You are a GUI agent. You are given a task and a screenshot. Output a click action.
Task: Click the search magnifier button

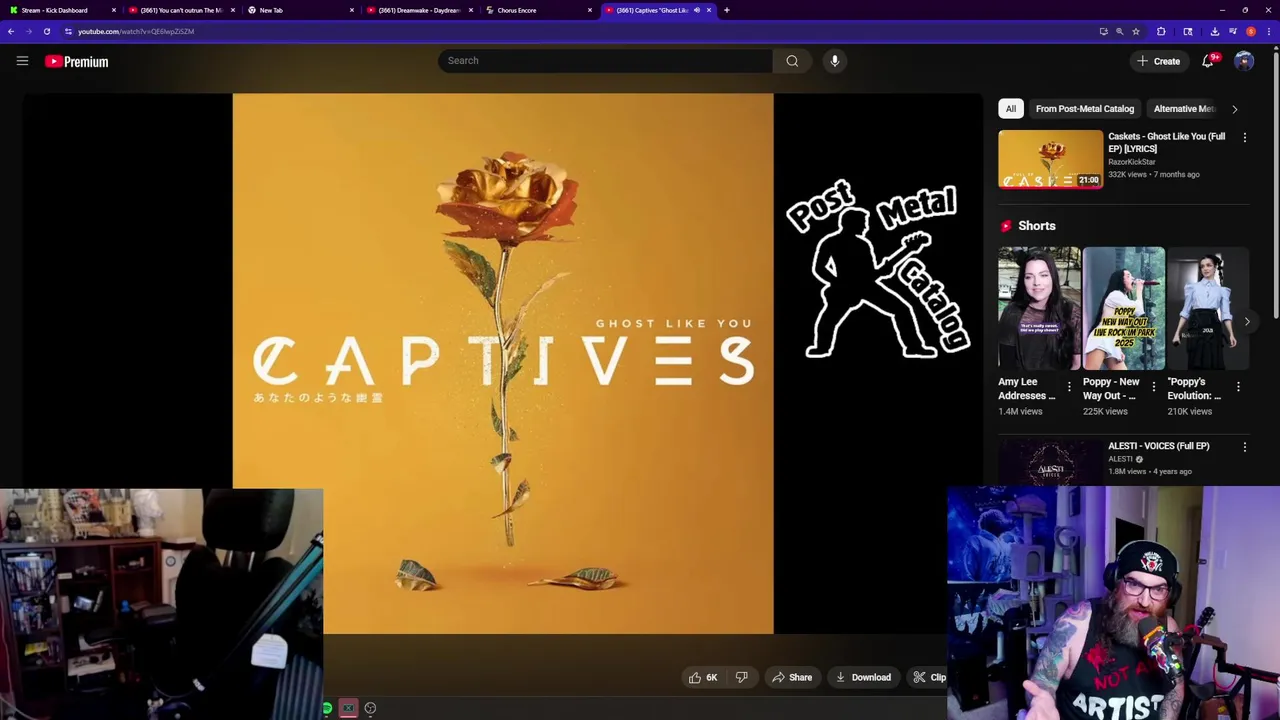792,61
